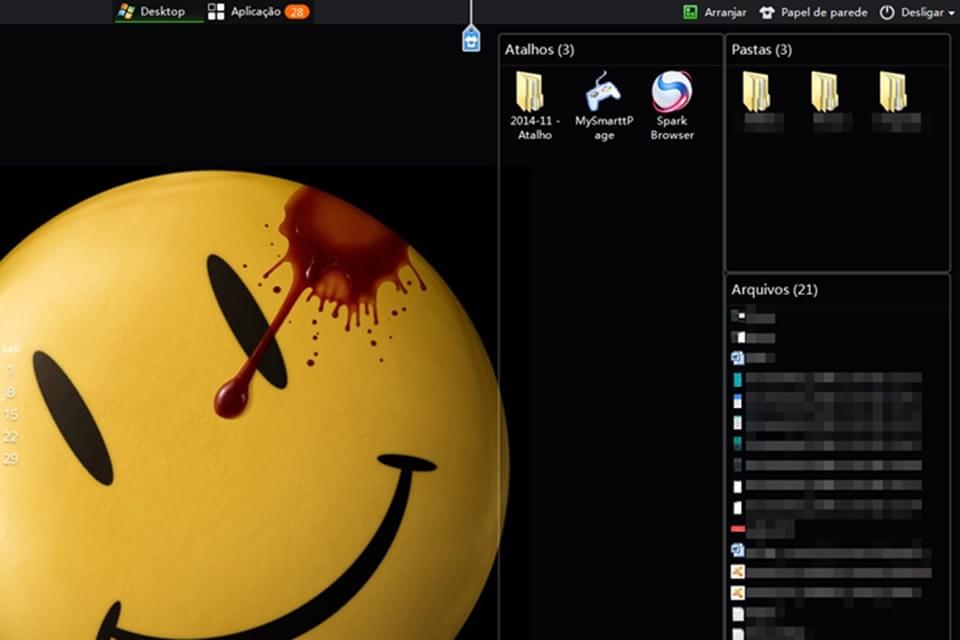The height and width of the screenshot is (640, 960).
Task: Click the blue tag icon hanging below the top bar
Action: point(471,39)
